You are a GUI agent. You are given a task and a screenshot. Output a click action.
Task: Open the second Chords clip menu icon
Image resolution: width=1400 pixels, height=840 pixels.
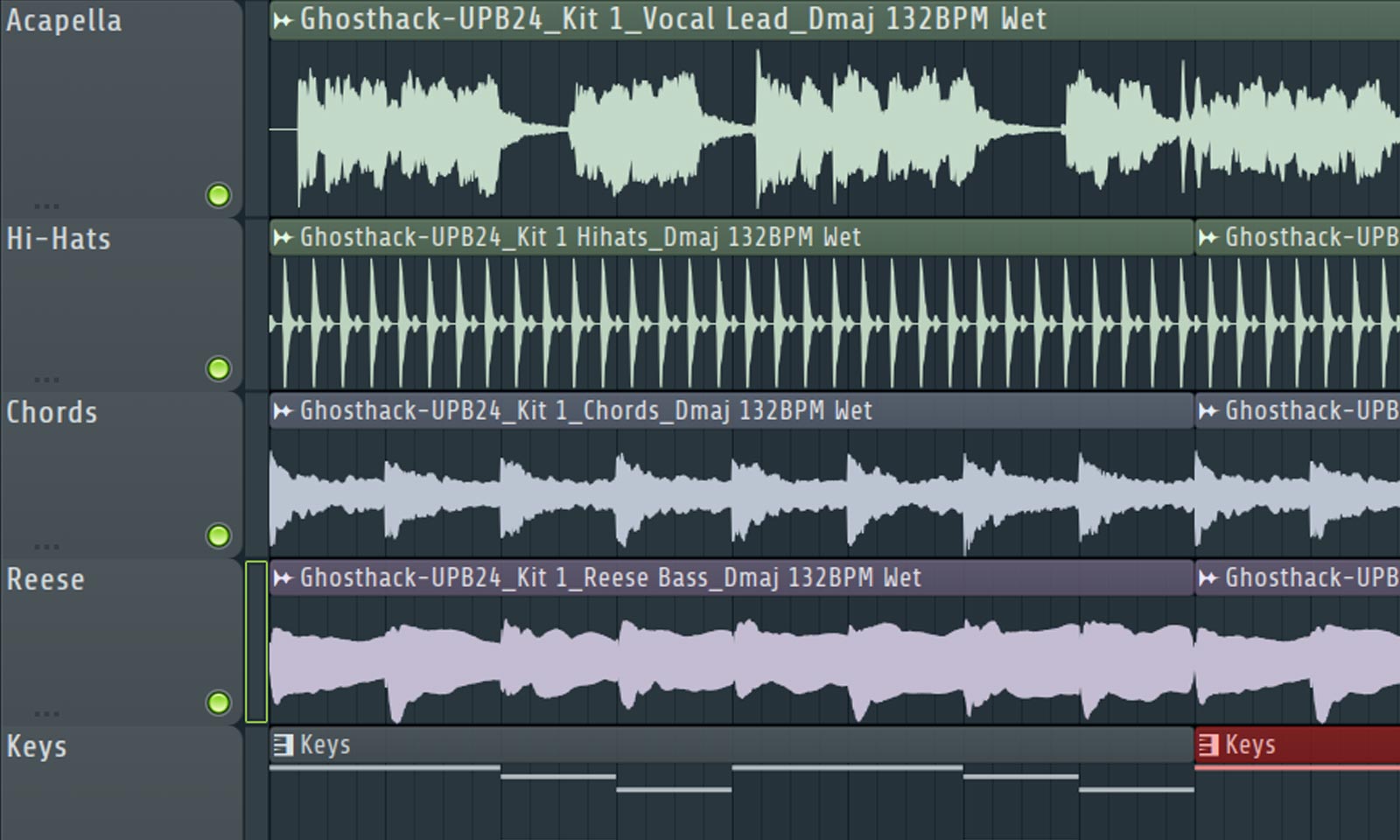click(1208, 411)
